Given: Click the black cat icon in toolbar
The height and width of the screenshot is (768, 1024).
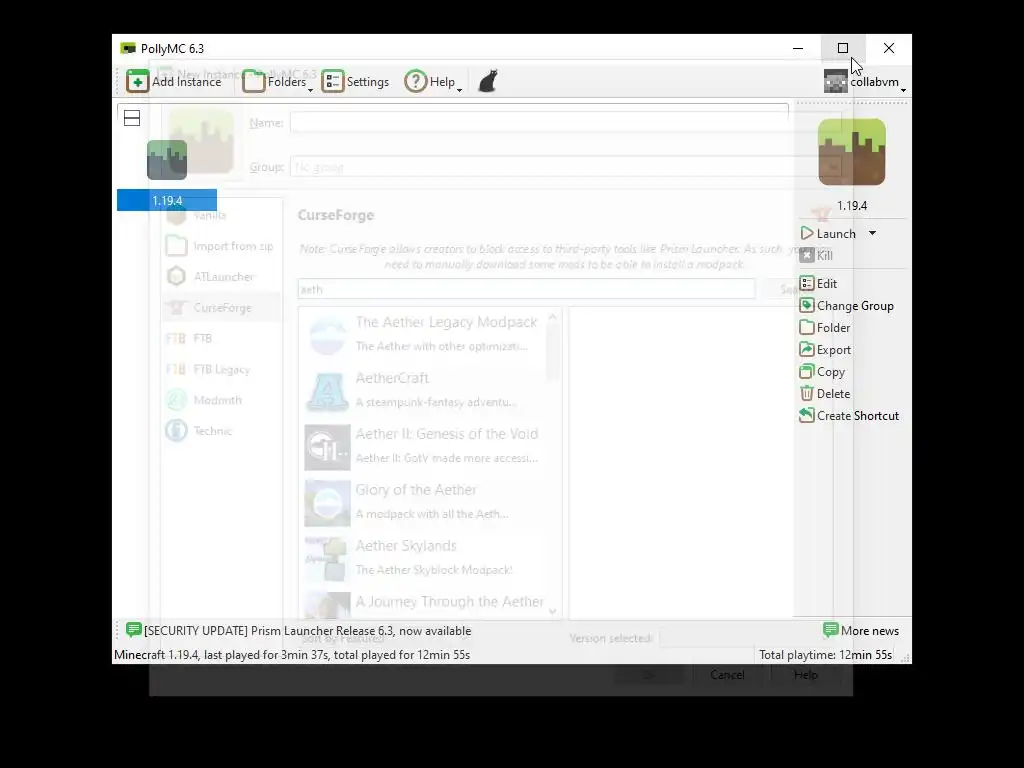Looking at the screenshot, I should [488, 82].
